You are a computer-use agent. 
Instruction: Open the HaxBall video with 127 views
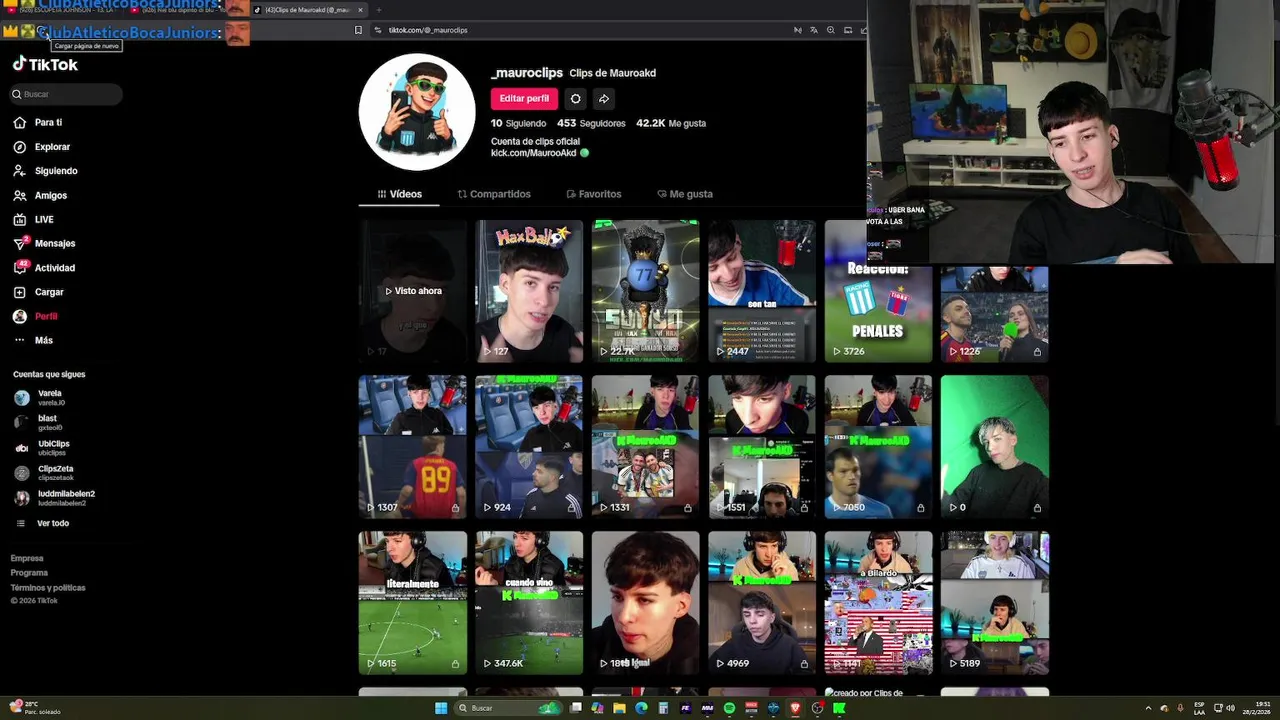click(x=529, y=291)
